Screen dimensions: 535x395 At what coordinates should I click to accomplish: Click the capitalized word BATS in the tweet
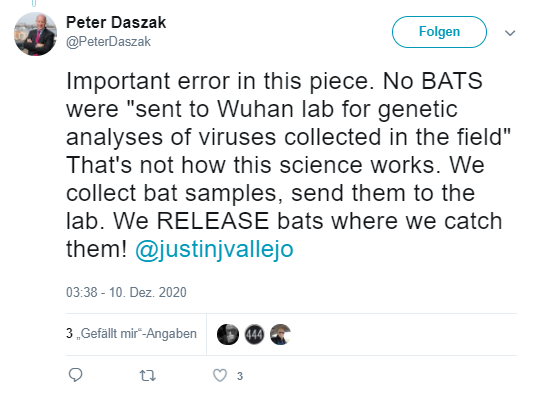(452, 81)
